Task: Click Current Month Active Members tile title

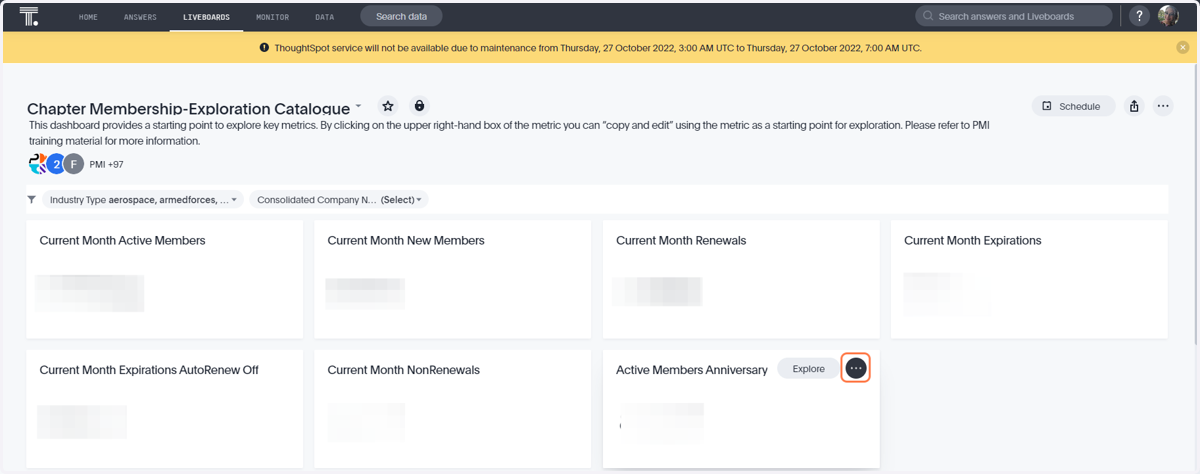Action: tap(122, 240)
